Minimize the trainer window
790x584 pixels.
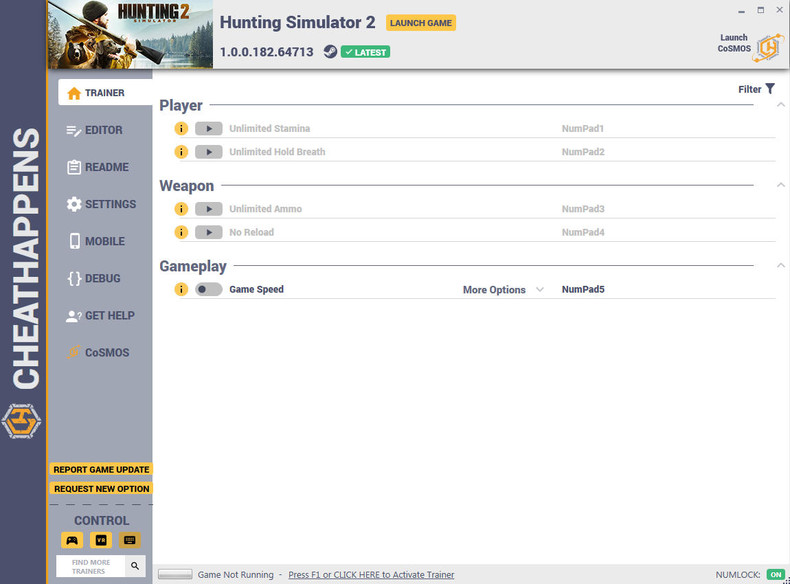click(741, 11)
